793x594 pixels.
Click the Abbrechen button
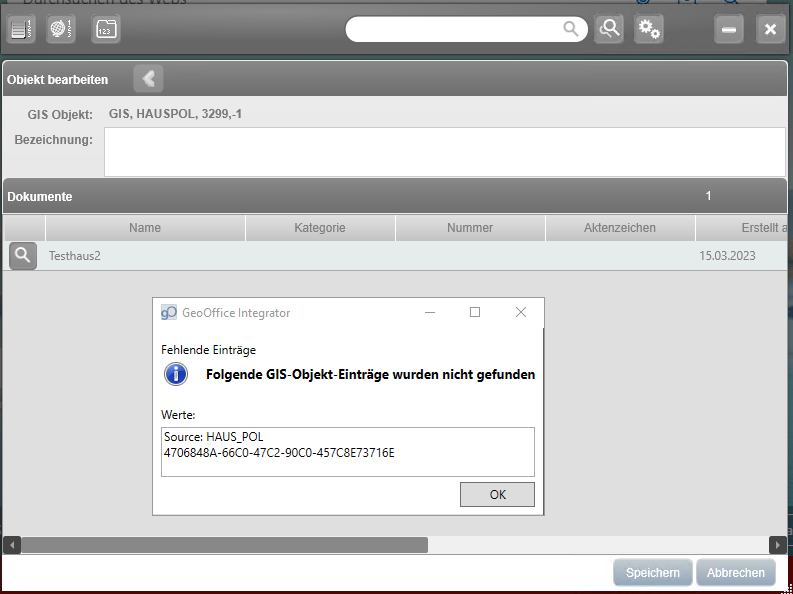735,573
